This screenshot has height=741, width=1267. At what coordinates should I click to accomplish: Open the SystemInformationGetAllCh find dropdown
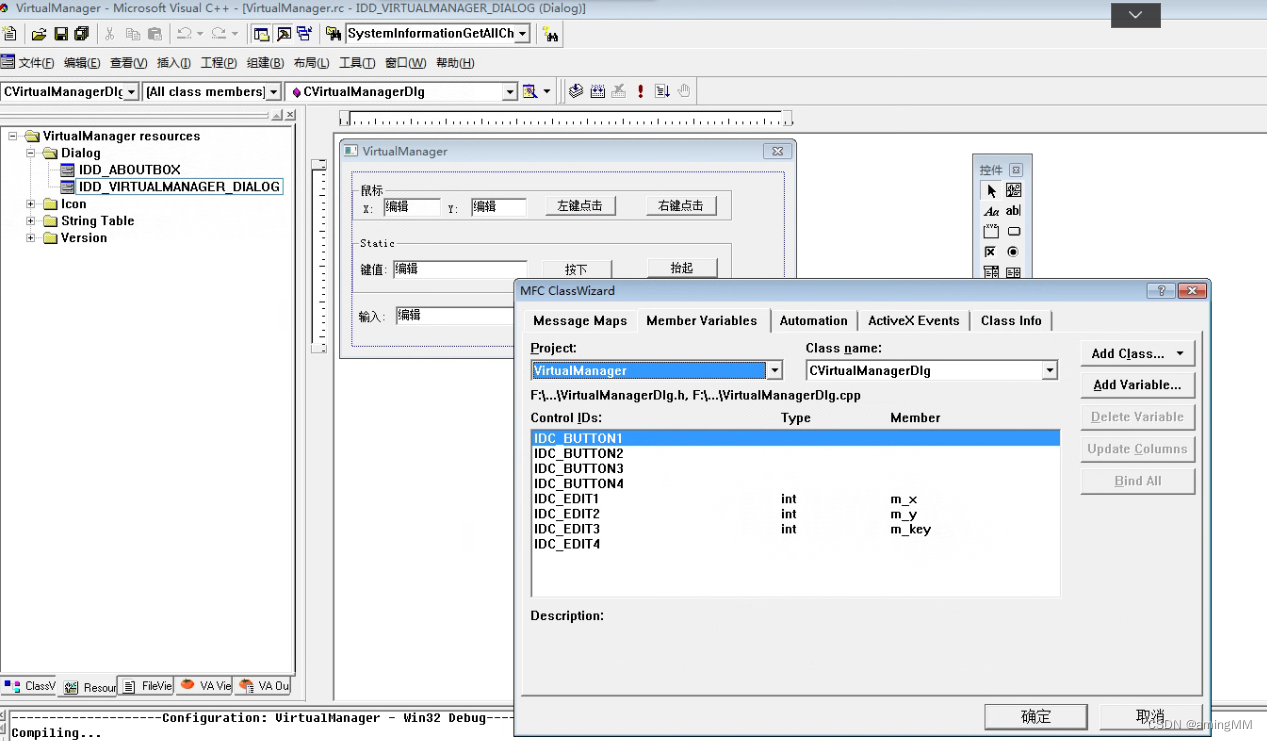click(x=523, y=34)
